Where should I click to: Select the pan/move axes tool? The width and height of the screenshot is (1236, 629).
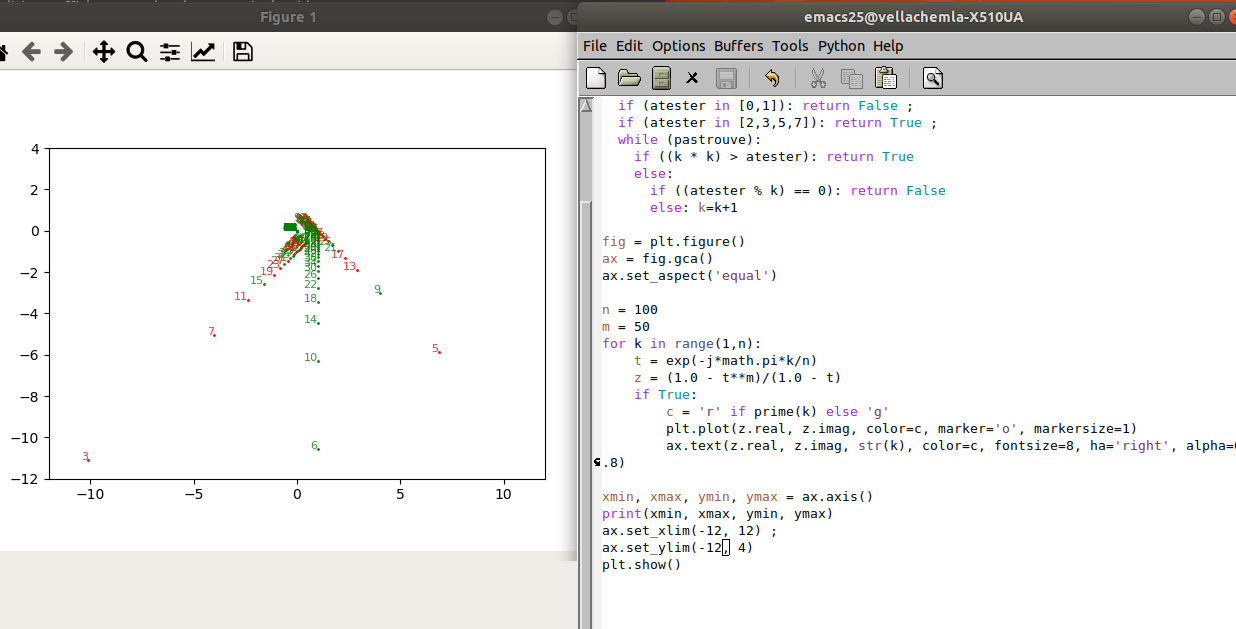[x=104, y=52]
